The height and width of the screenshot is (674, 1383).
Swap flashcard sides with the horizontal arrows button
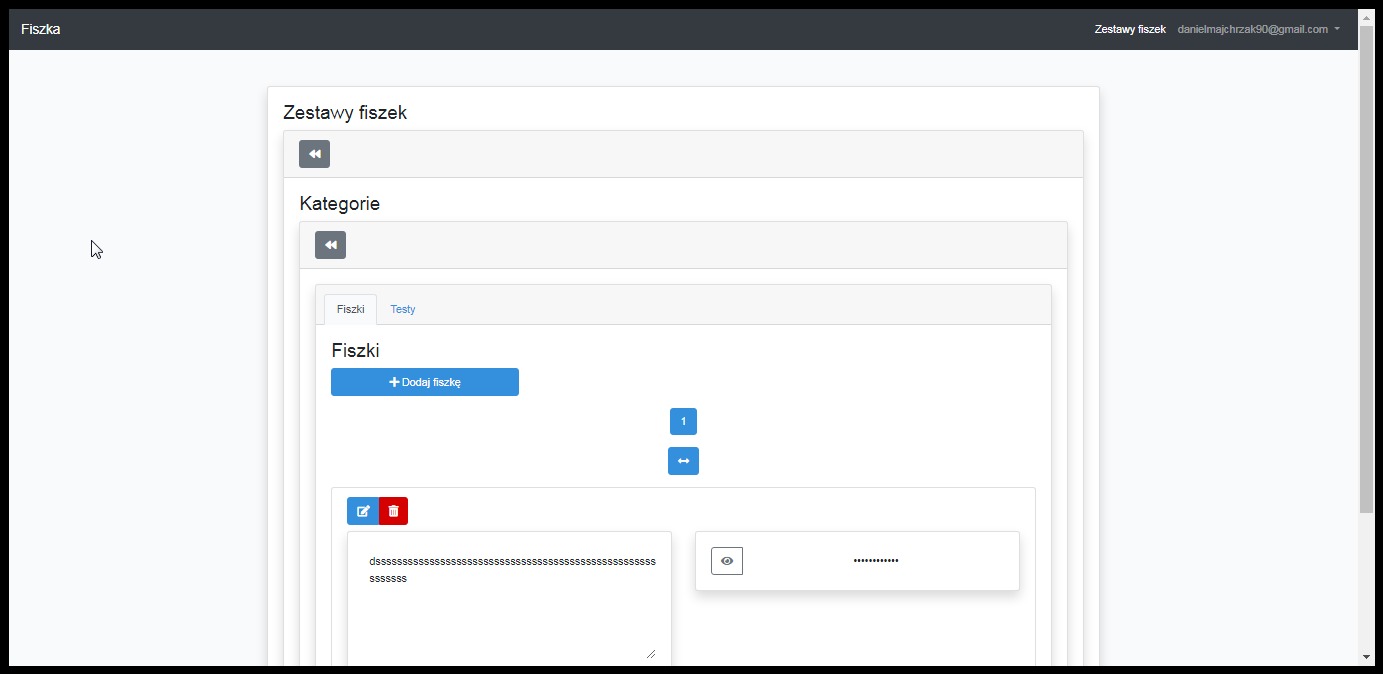pos(683,461)
